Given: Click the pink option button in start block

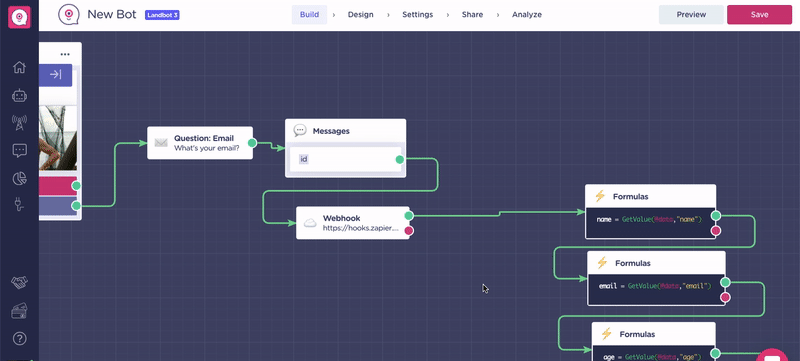Looking at the screenshot, I should tap(58, 186).
